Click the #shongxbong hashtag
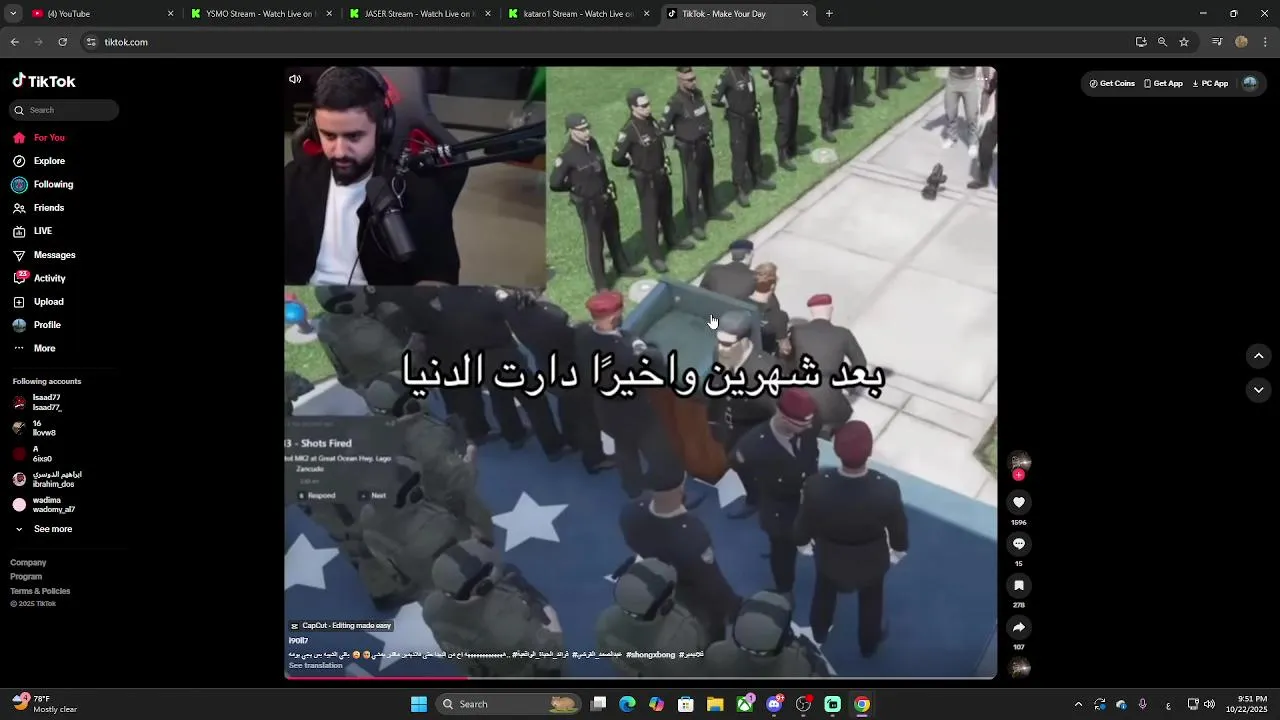Image resolution: width=1280 pixels, height=720 pixels. coord(650,655)
